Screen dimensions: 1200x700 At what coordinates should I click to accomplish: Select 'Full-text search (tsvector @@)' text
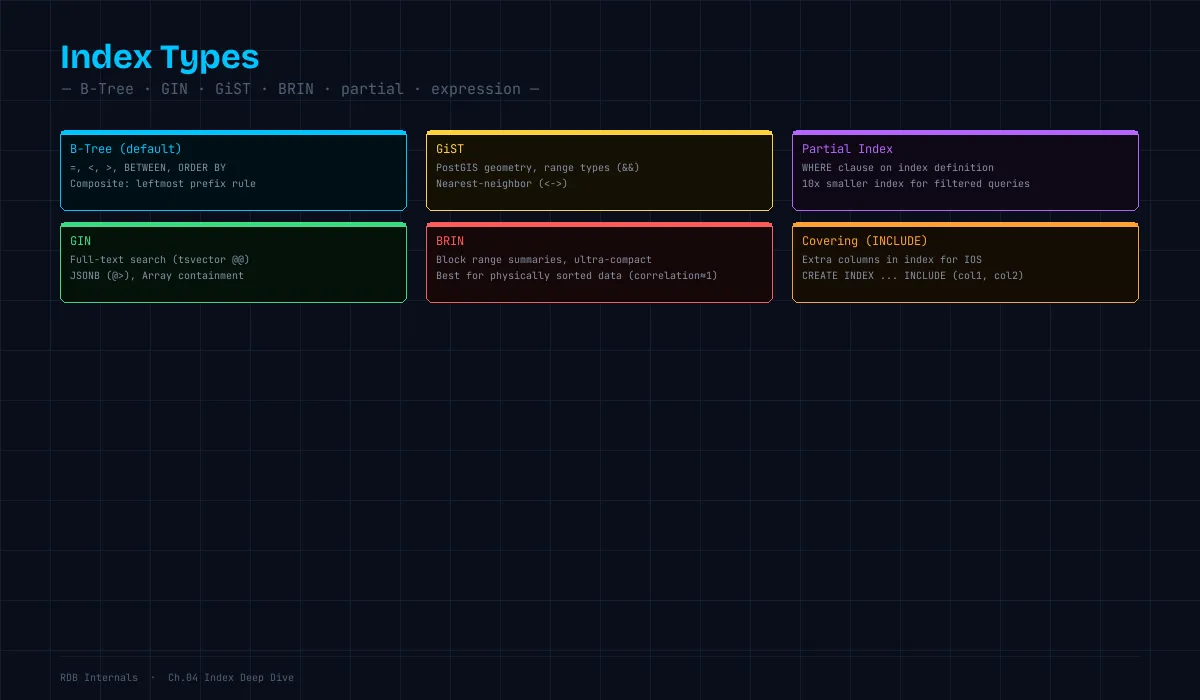160,260
